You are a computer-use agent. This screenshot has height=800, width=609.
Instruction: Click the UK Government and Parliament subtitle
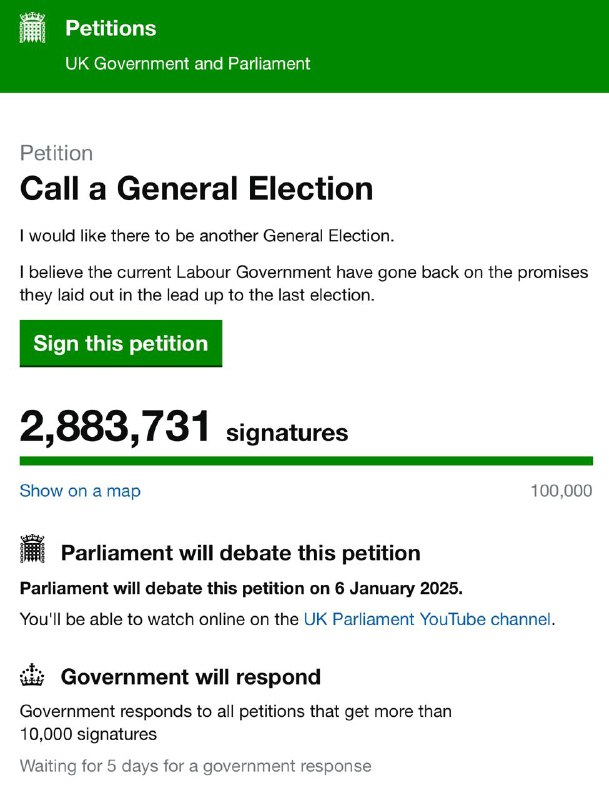(x=188, y=64)
